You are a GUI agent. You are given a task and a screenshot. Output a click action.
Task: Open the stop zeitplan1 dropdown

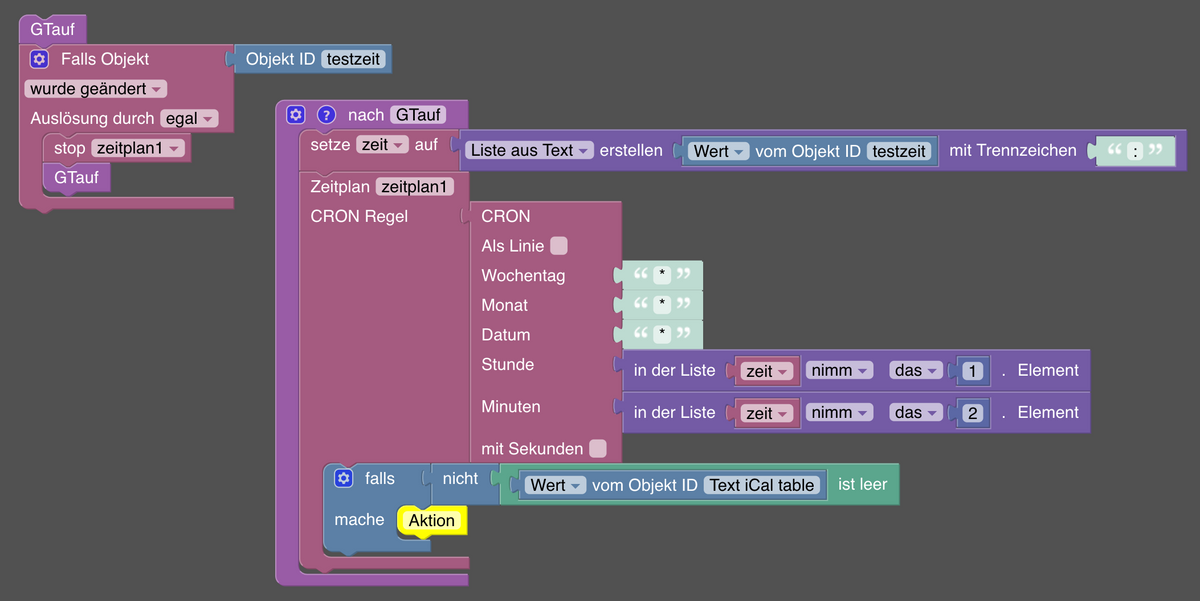tap(138, 148)
